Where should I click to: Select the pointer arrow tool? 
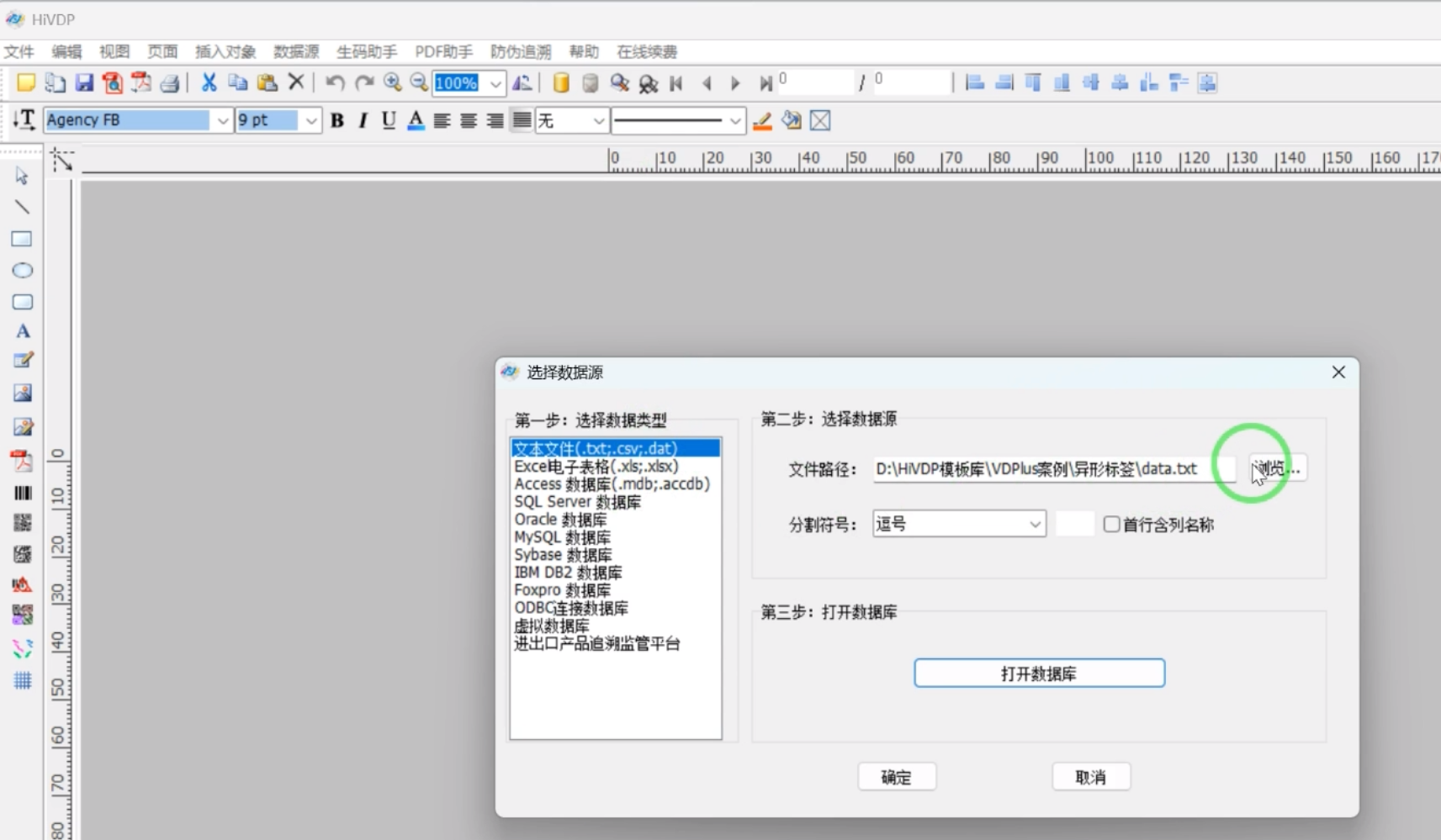(22, 176)
